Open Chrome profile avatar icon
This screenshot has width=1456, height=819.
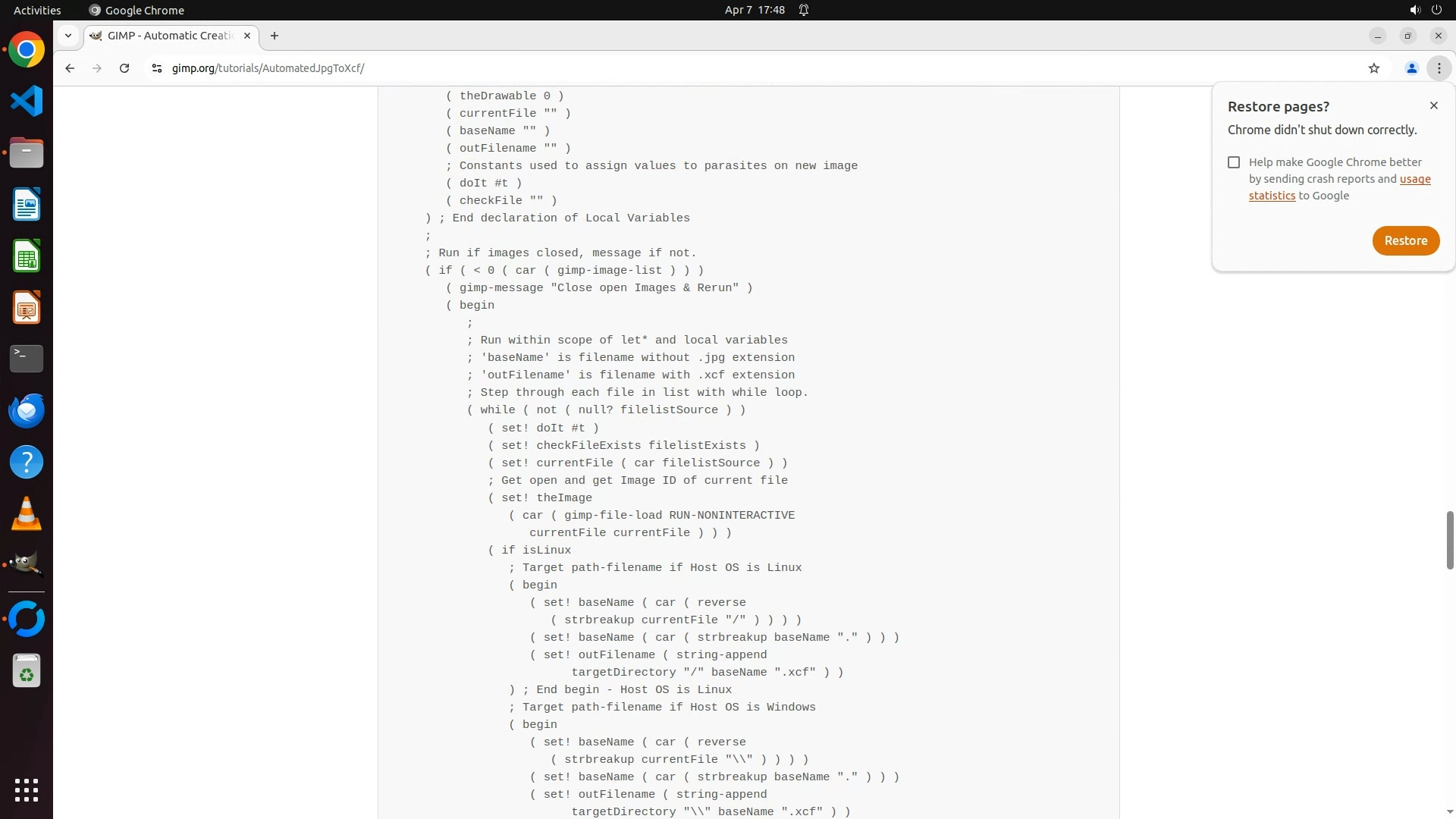(x=1411, y=68)
